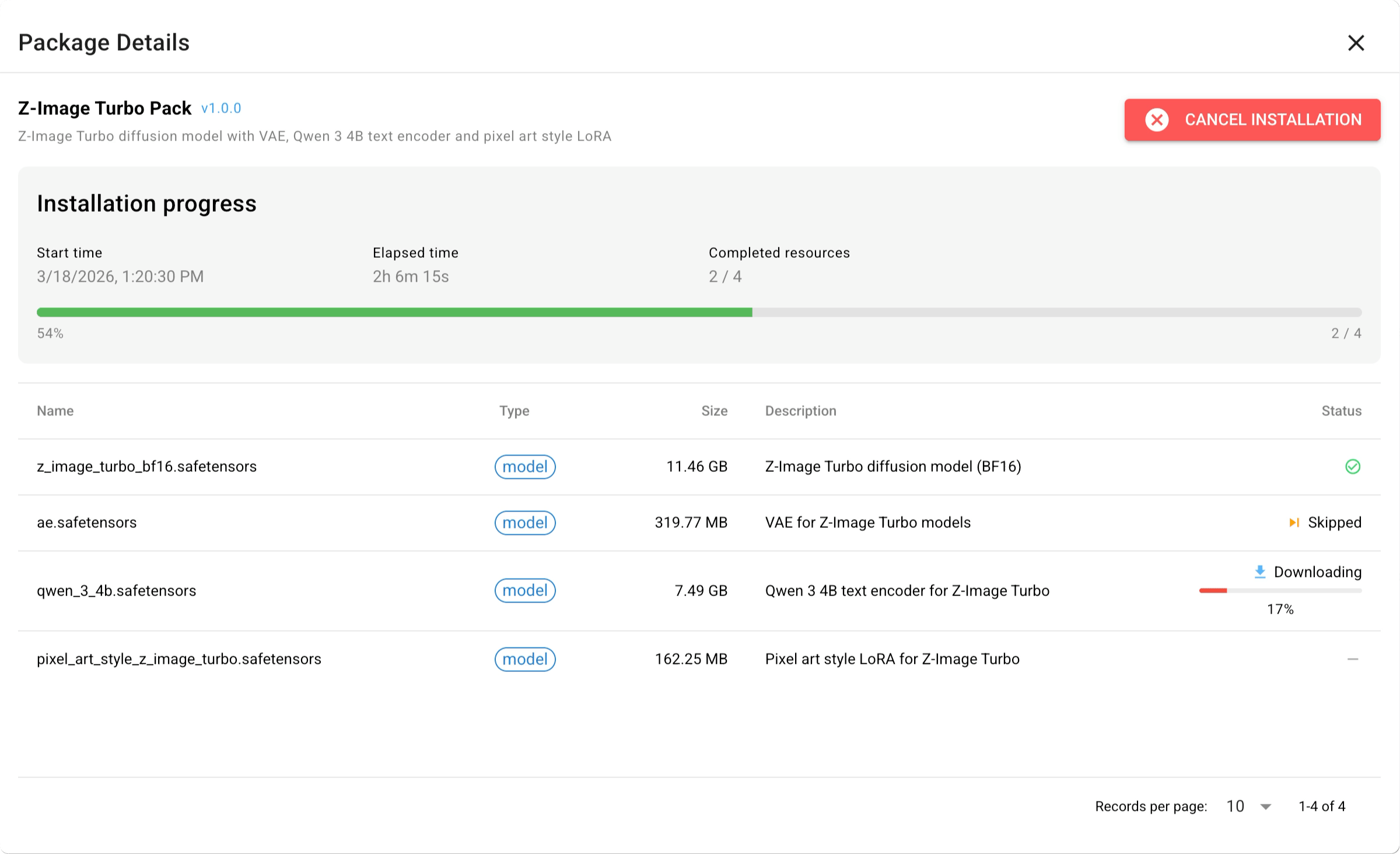Click the Skipped status label for ae.safetensors
The width and height of the screenshot is (1400, 854).
(x=1335, y=522)
